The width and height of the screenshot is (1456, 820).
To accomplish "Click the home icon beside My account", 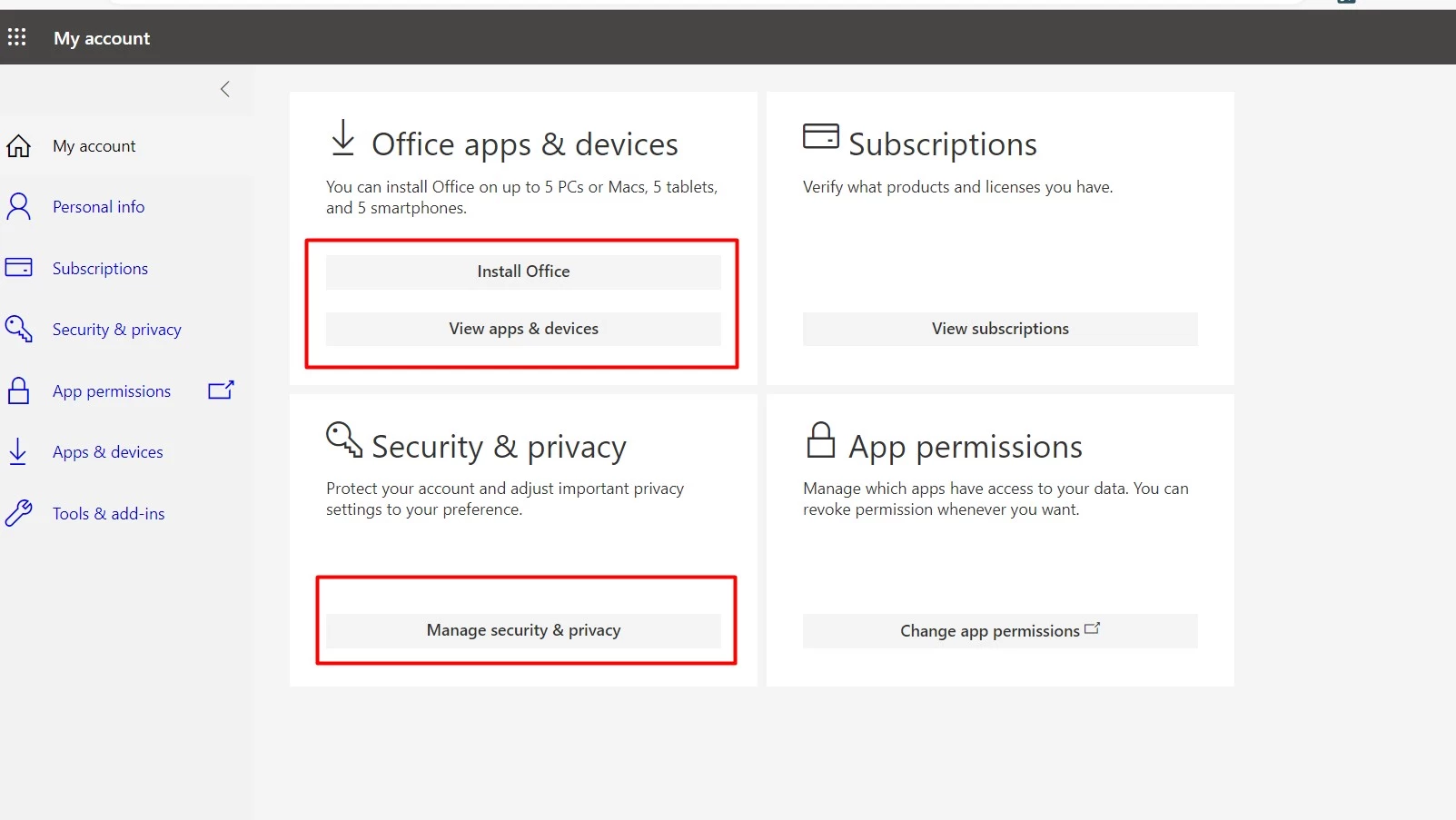I will pos(18,146).
